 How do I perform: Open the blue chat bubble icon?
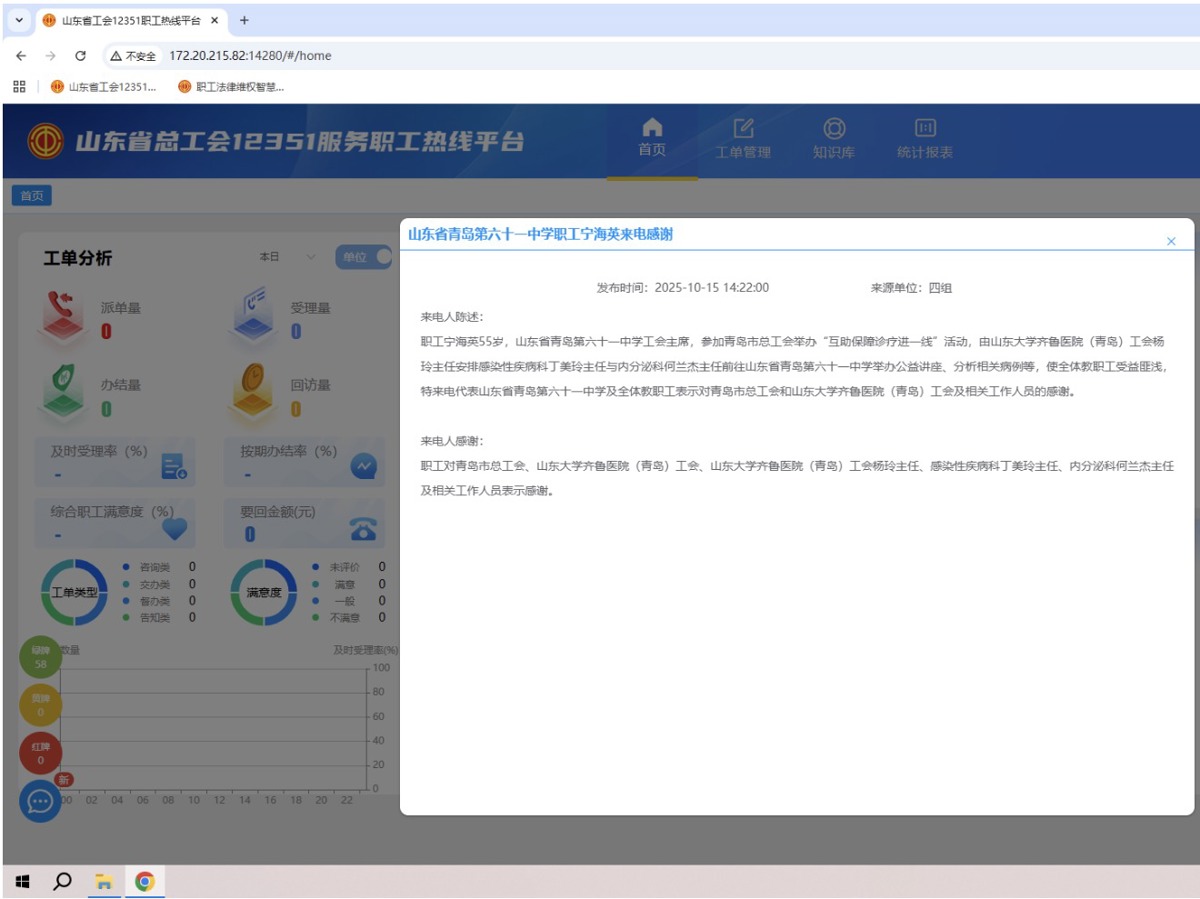click(39, 802)
